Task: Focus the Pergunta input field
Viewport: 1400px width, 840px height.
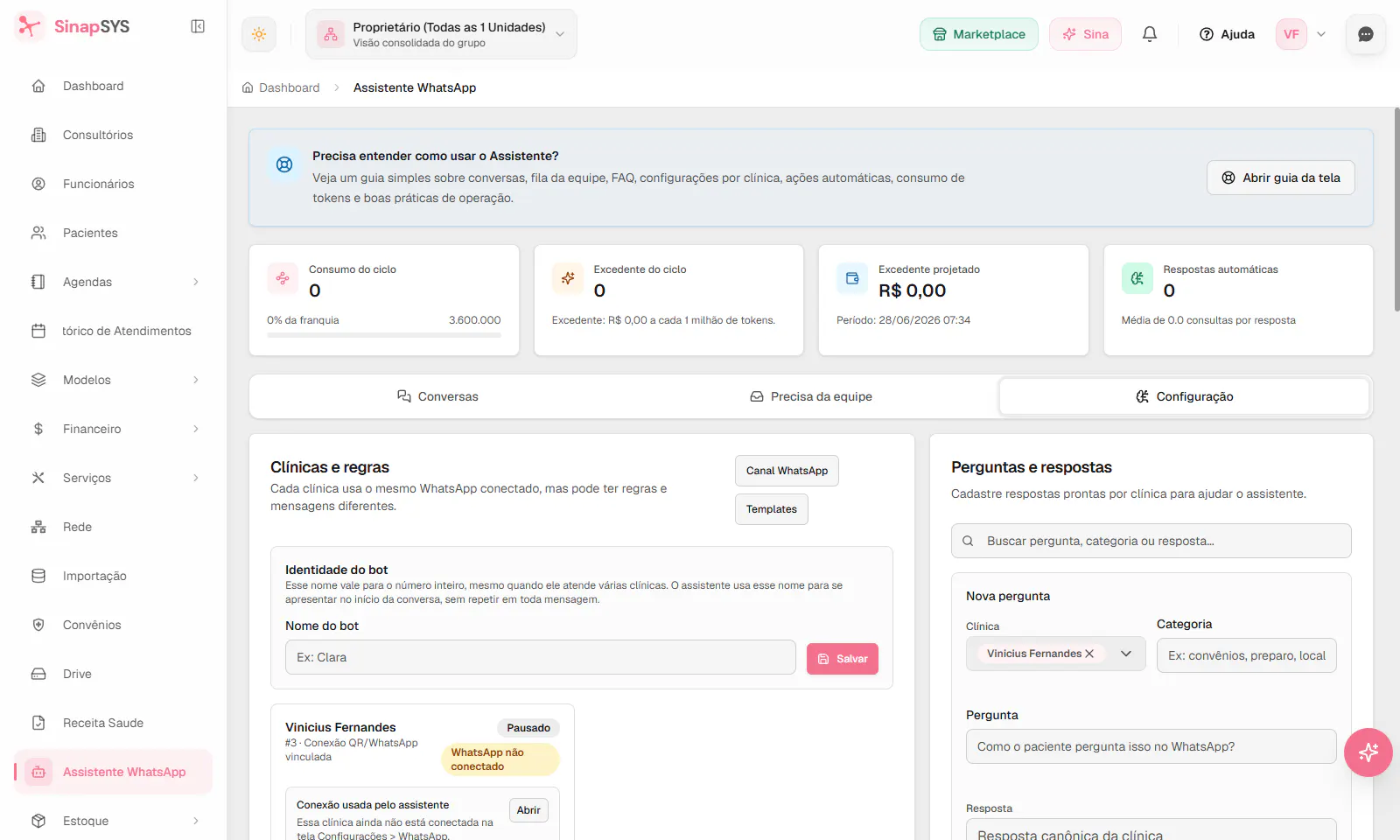Action: (x=1151, y=746)
